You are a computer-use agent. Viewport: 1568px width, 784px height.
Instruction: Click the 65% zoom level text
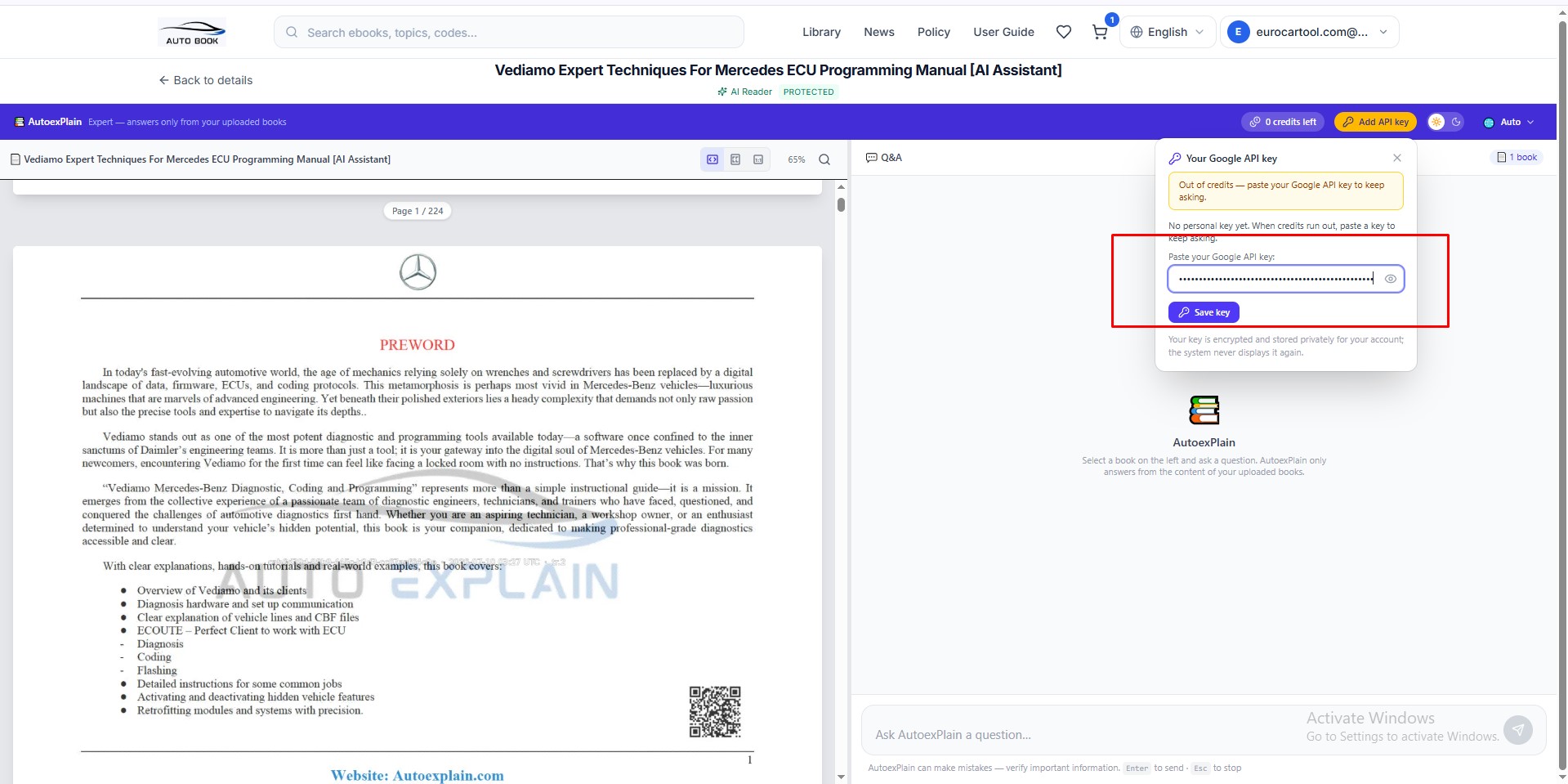pos(797,159)
